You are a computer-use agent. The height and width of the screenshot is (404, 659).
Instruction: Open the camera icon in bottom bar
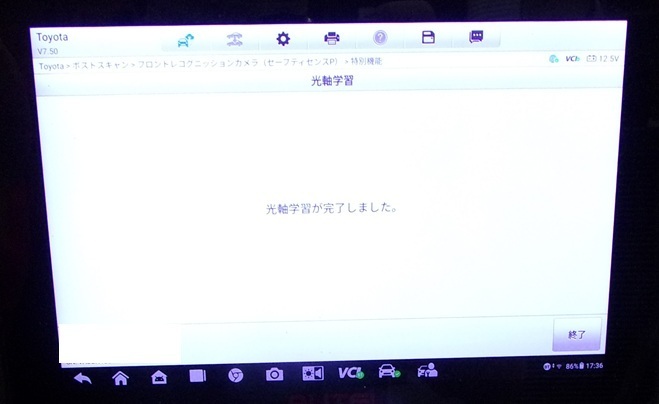click(274, 374)
